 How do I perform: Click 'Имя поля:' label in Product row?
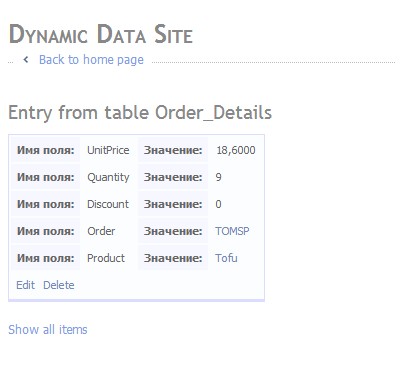click(46, 258)
